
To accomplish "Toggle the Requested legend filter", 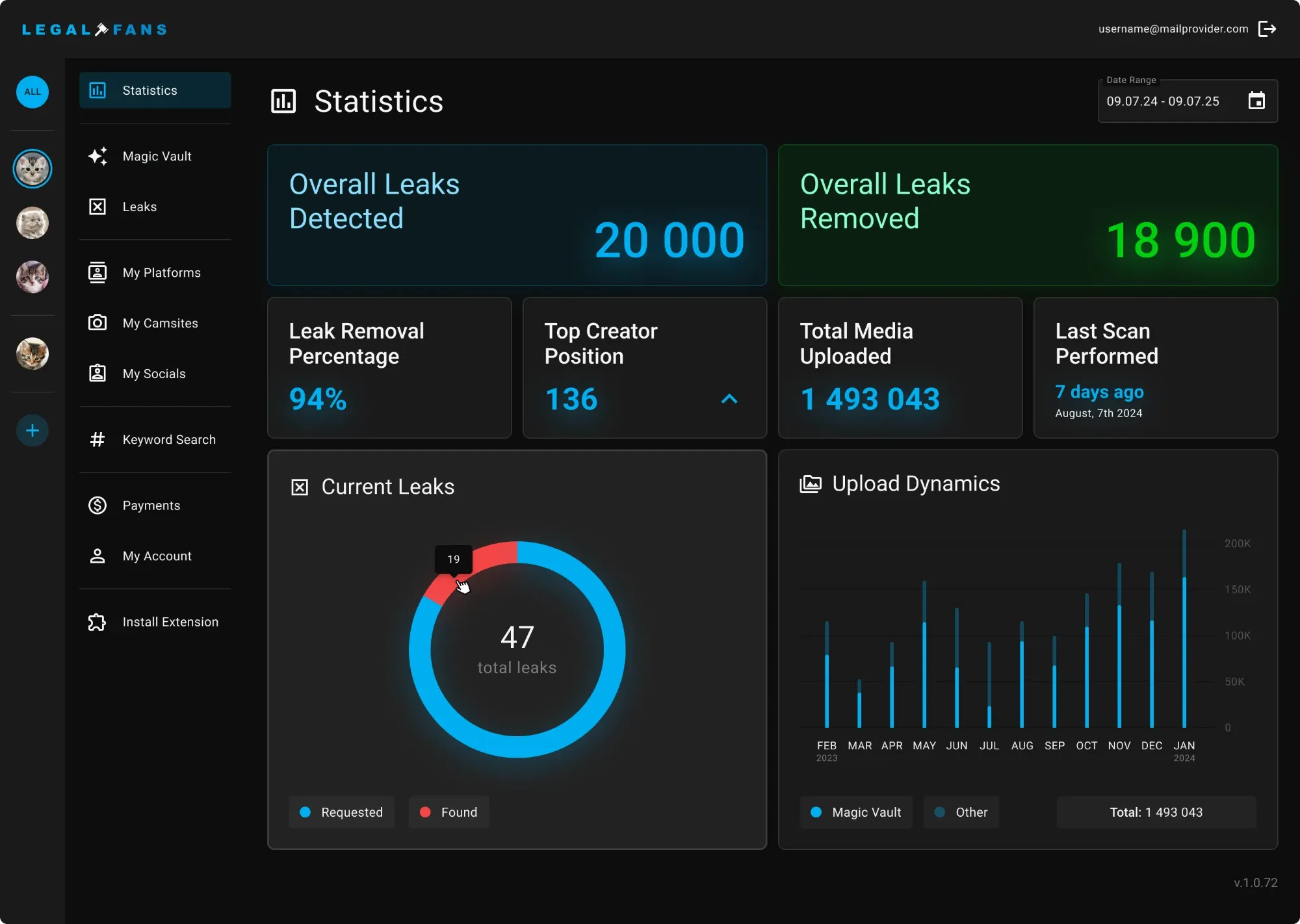I will click(x=341, y=812).
